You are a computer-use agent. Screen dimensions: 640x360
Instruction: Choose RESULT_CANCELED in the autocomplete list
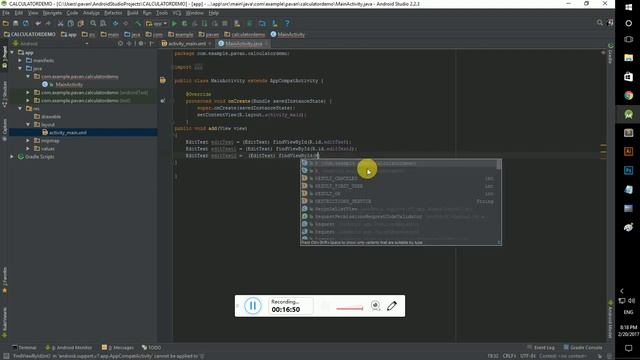pos(398,178)
